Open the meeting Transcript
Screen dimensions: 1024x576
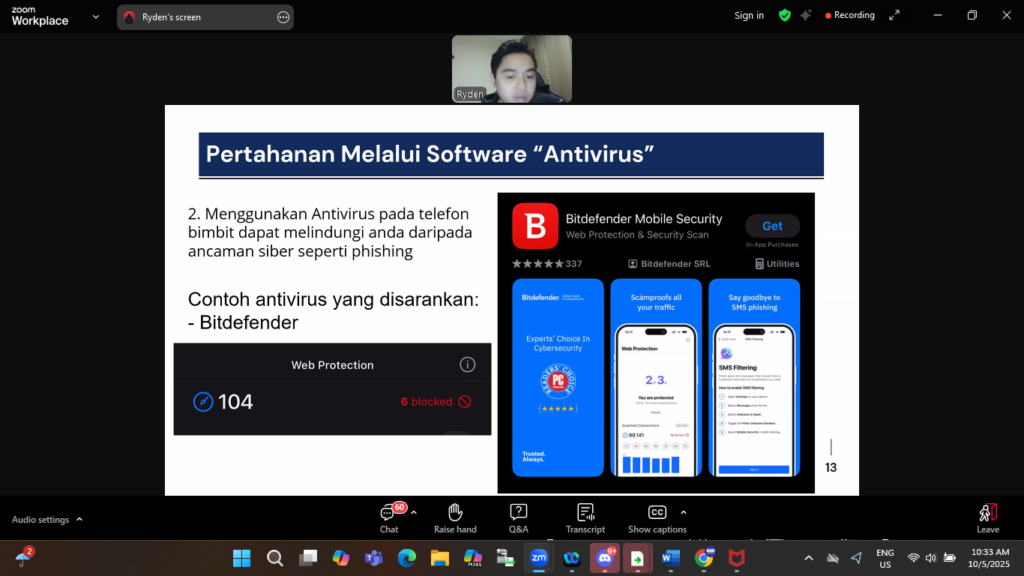pyautogui.click(x=585, y=519)
